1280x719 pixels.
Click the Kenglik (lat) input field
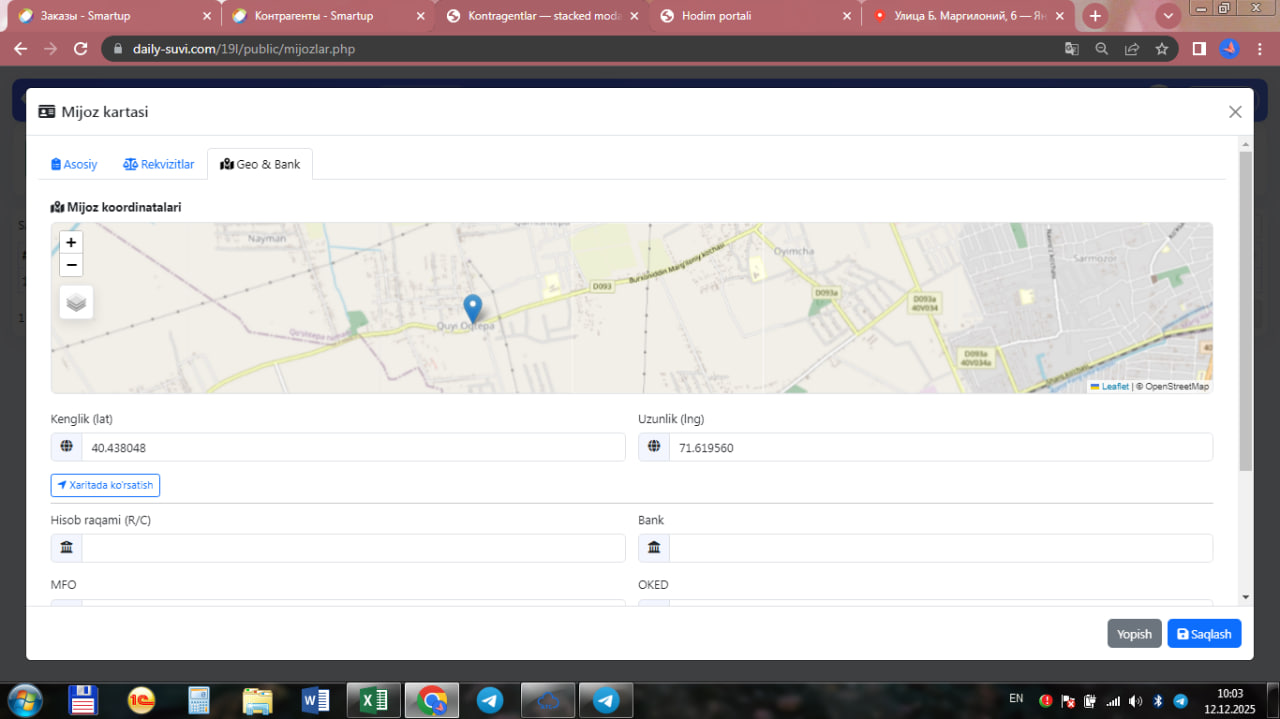click(x=352, y=447)
